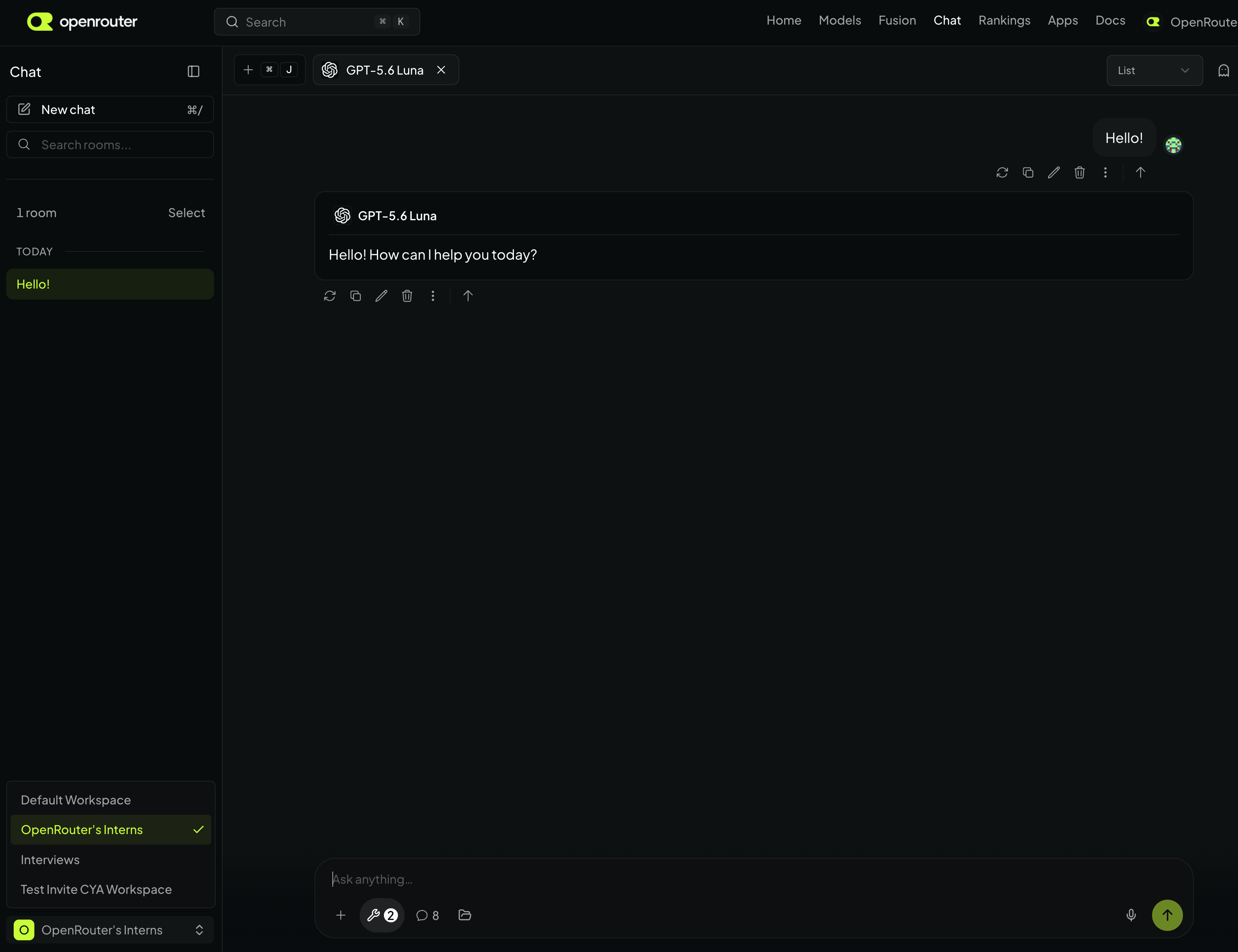Screen dimensions: 1238x952
Task: Go to Home in top navigation
Action: (x=783, y=20)
